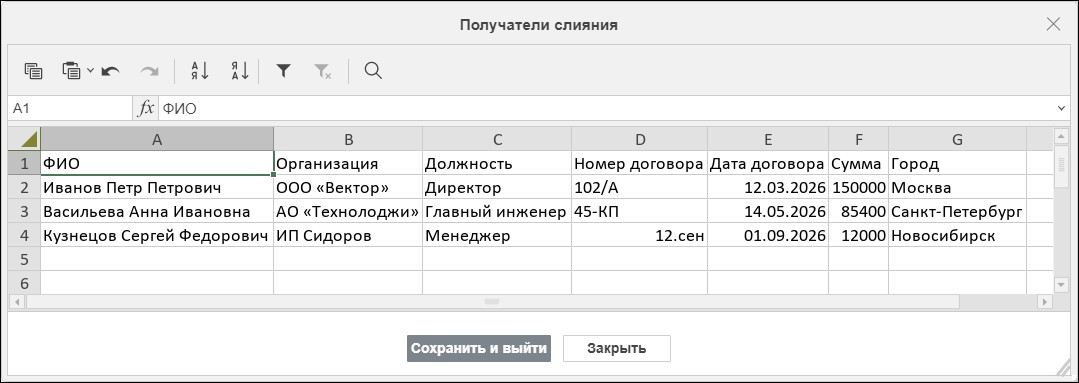Select cell ИП Сидоров

(x=348, y=236)
